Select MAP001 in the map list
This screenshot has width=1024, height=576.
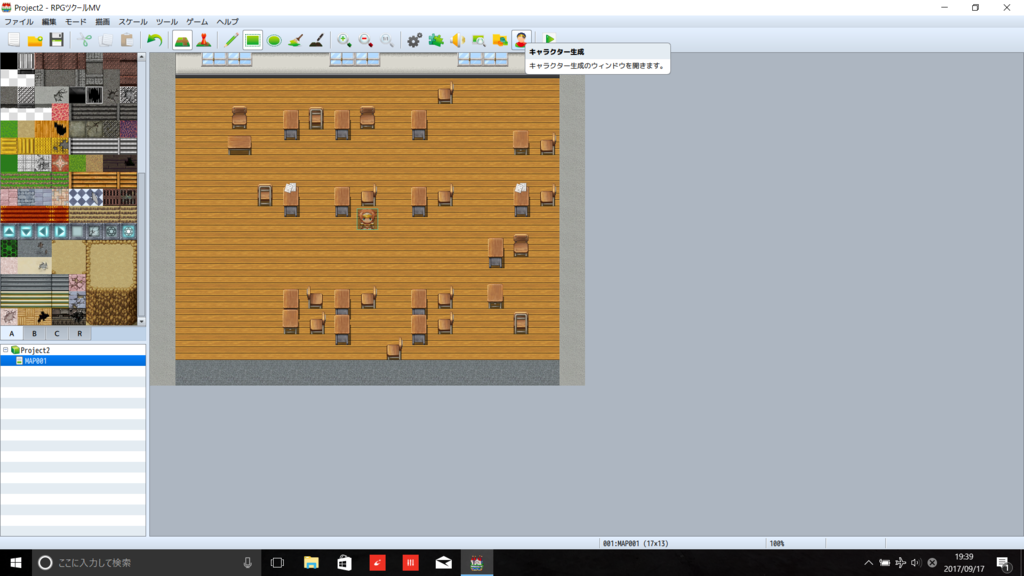35,360
